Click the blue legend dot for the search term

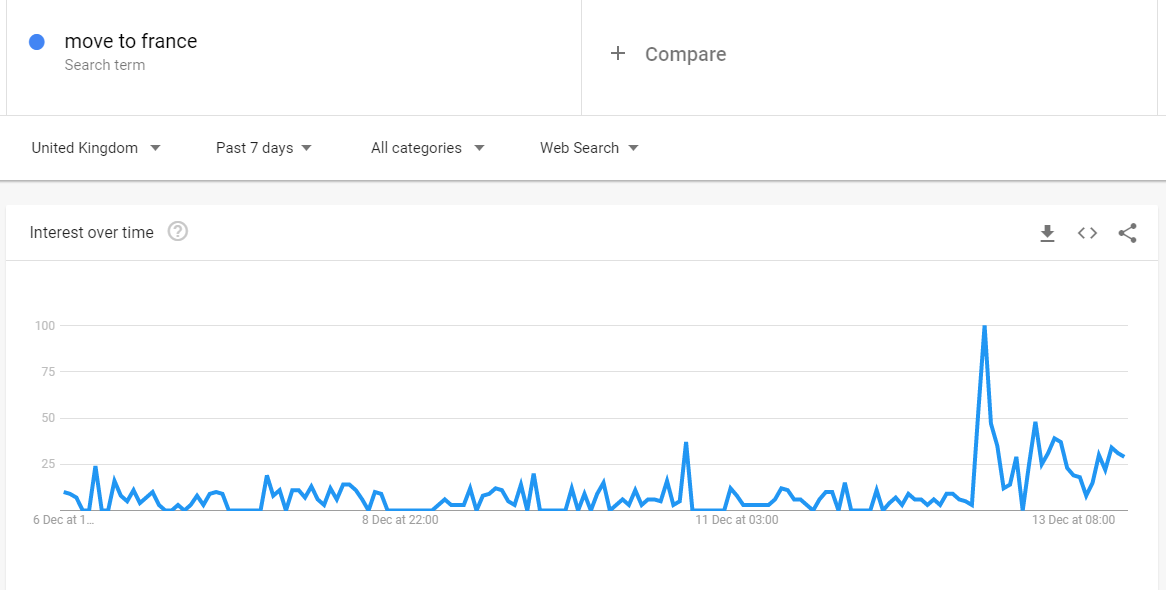[x=37, y=41]
